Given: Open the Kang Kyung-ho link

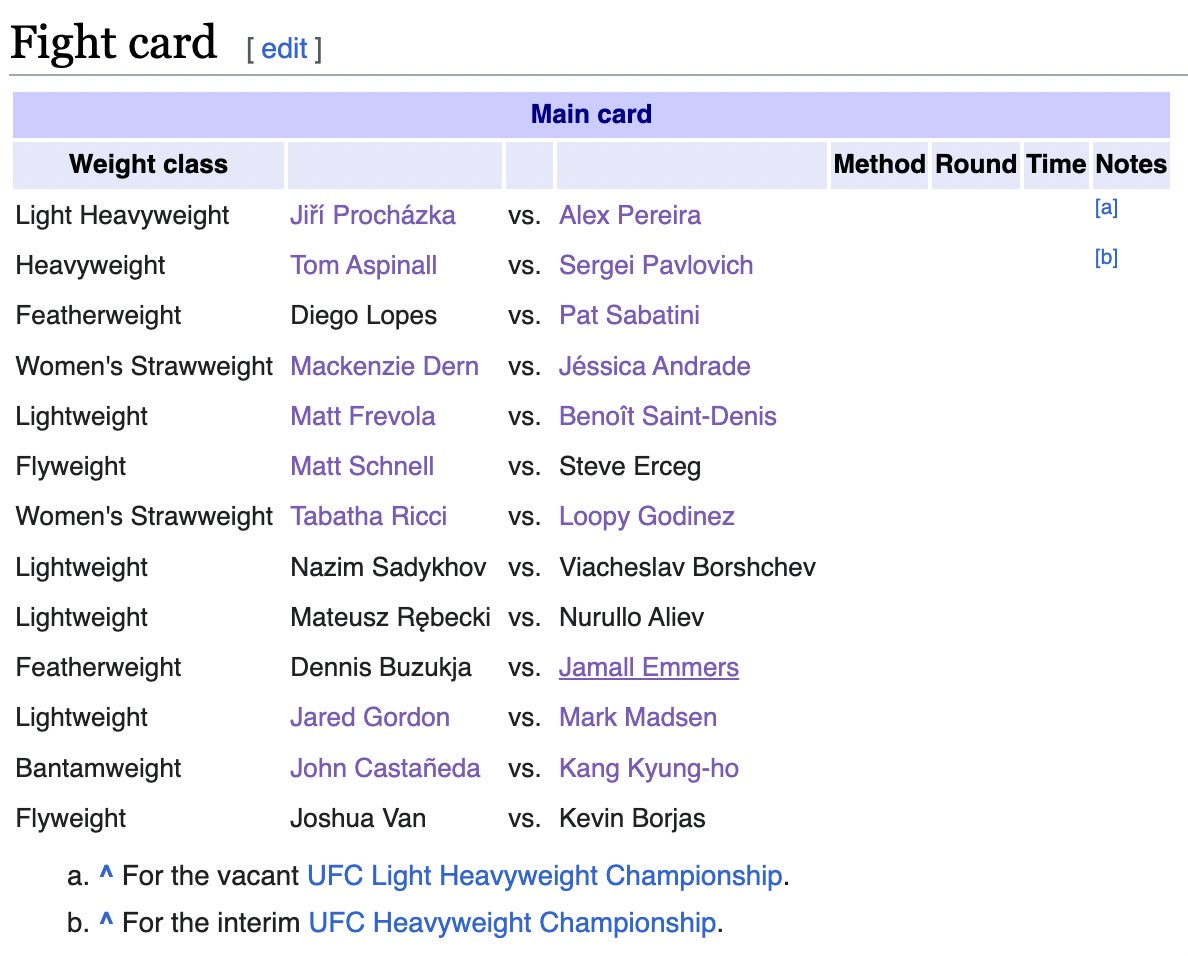Looking at the screenshot, I should click(x=648, y=768).
